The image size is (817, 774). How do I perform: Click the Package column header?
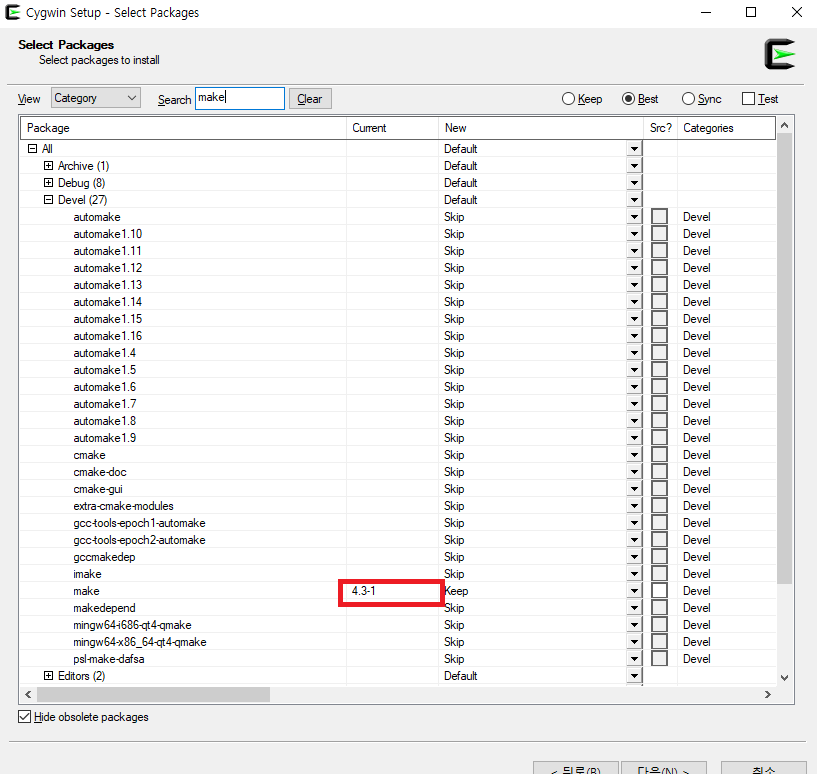tap(183, 128)
